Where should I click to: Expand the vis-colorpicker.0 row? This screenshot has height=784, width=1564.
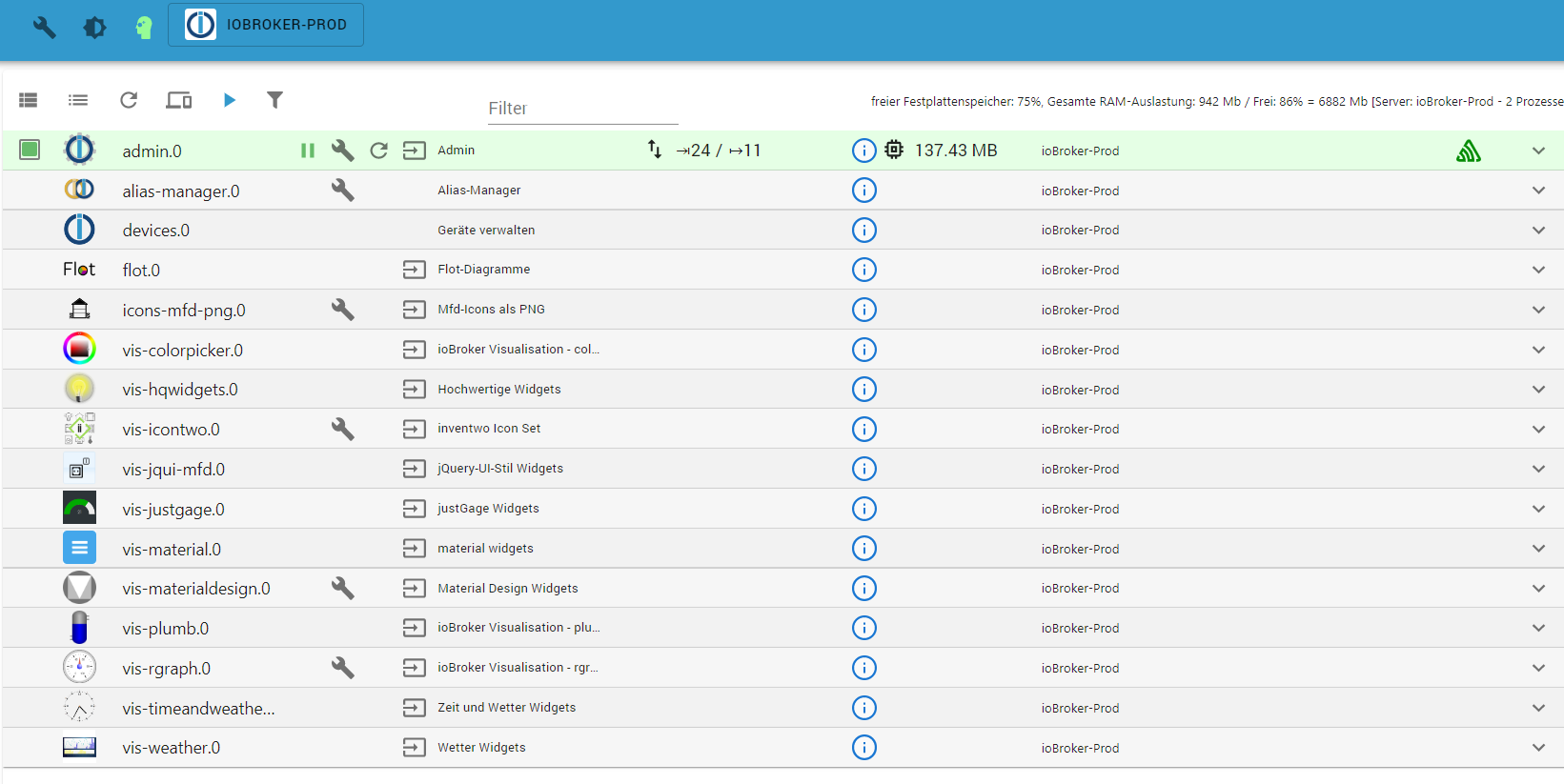1538,350
